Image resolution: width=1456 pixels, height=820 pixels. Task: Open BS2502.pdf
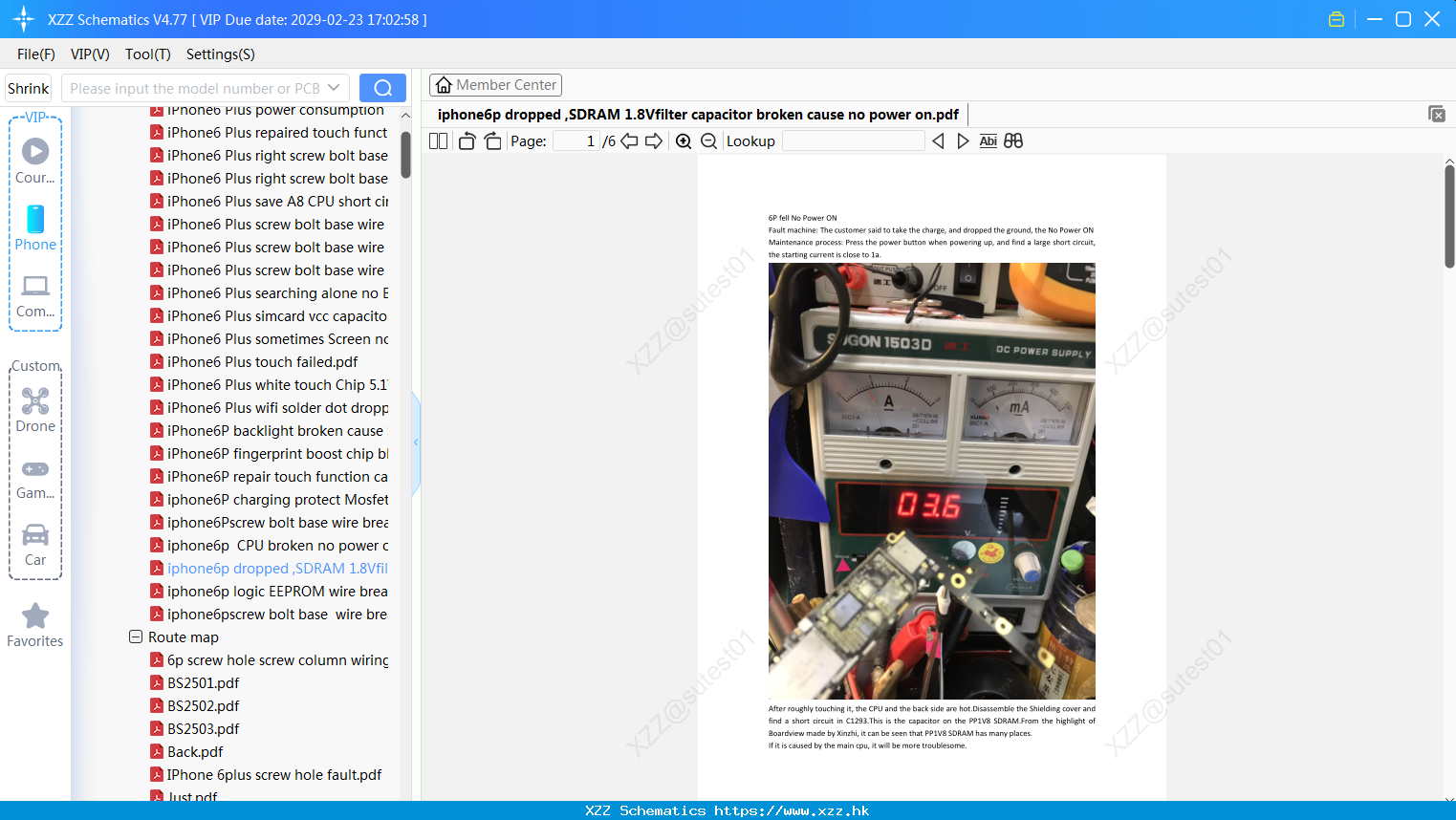point(195,705)
